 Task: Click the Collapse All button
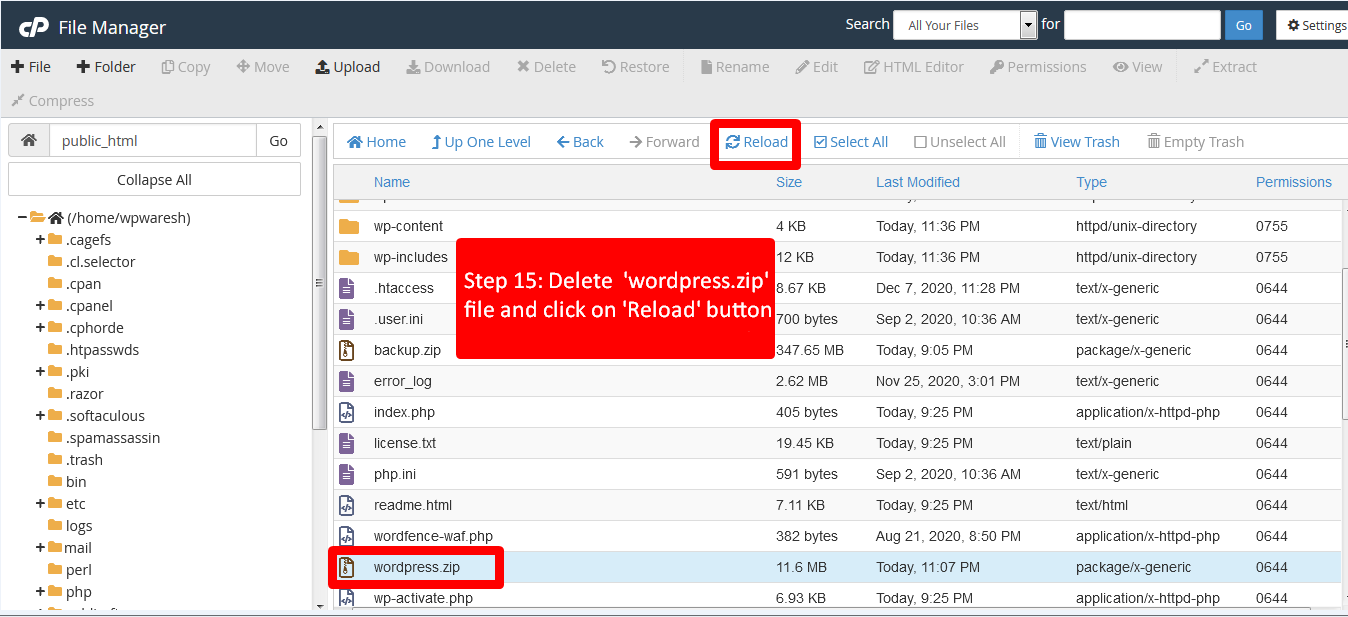tap(154, 180)
